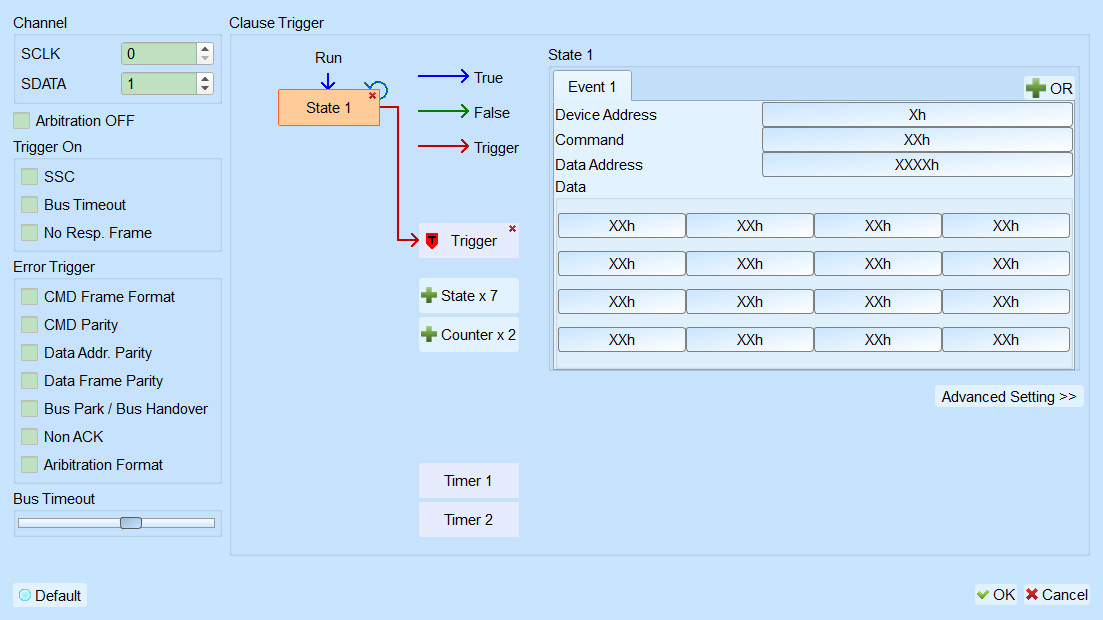The image size is (1103, 620).
Task: Click the red X Cancel icon
Action: (x=1031, y=595)
